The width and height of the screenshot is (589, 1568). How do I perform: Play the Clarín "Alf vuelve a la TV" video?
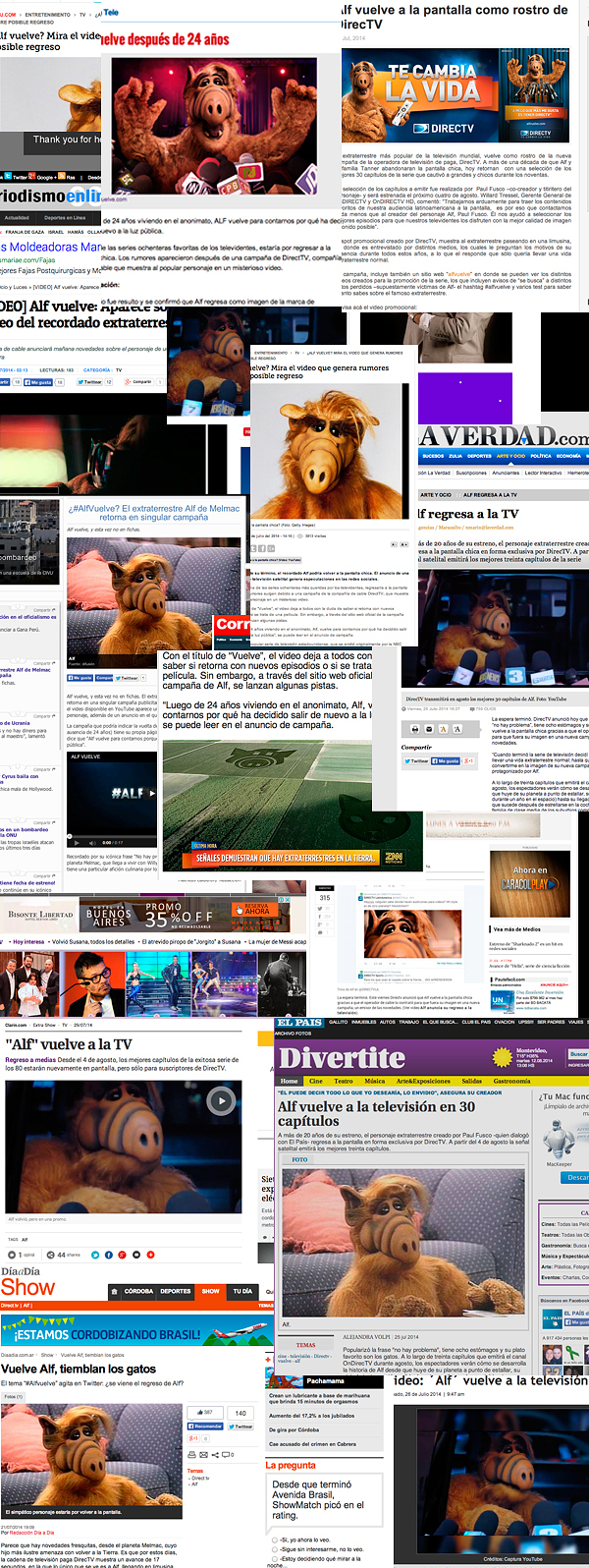222,1101
